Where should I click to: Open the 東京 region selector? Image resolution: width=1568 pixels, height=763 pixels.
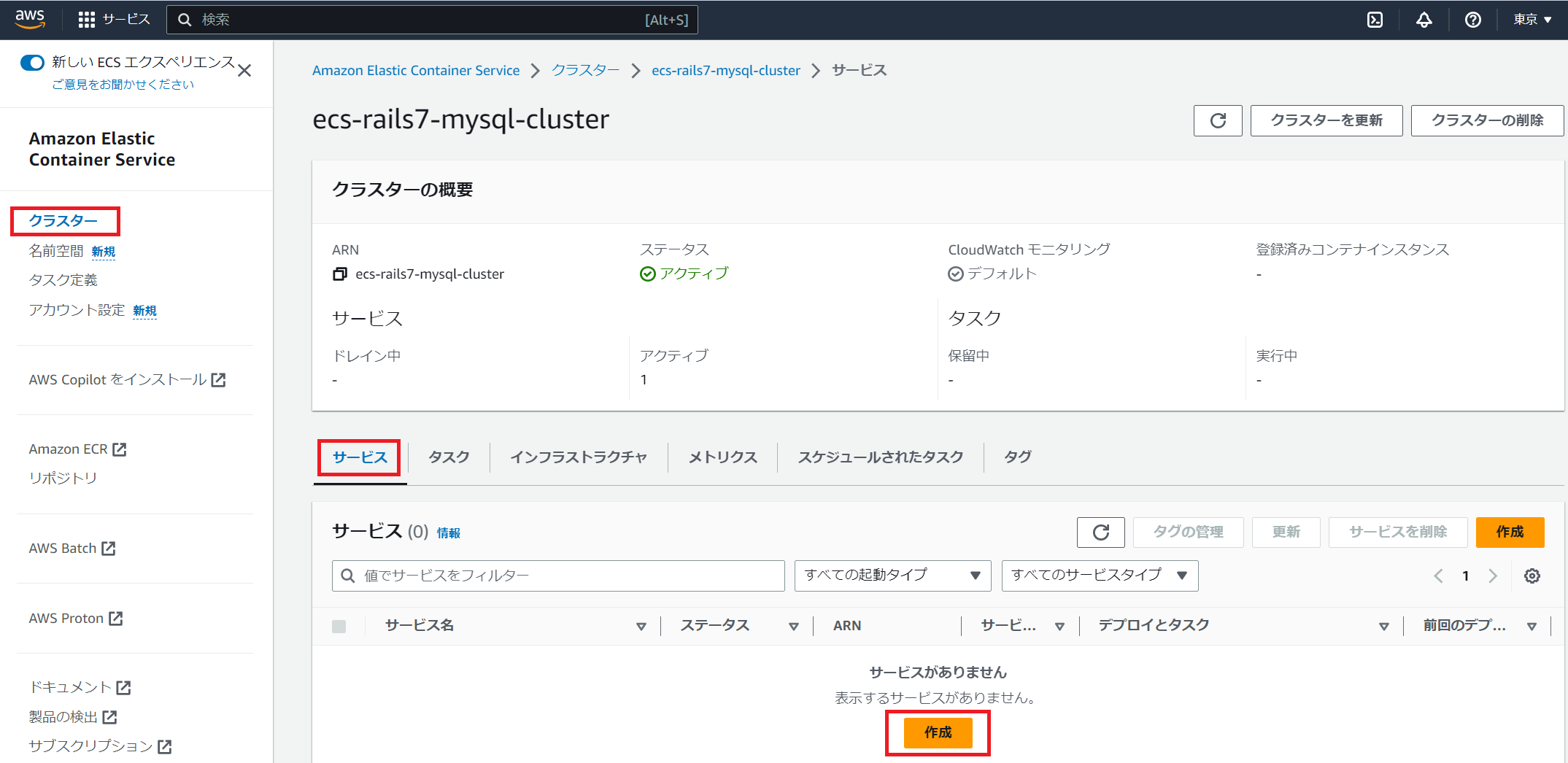point(1533,20)
